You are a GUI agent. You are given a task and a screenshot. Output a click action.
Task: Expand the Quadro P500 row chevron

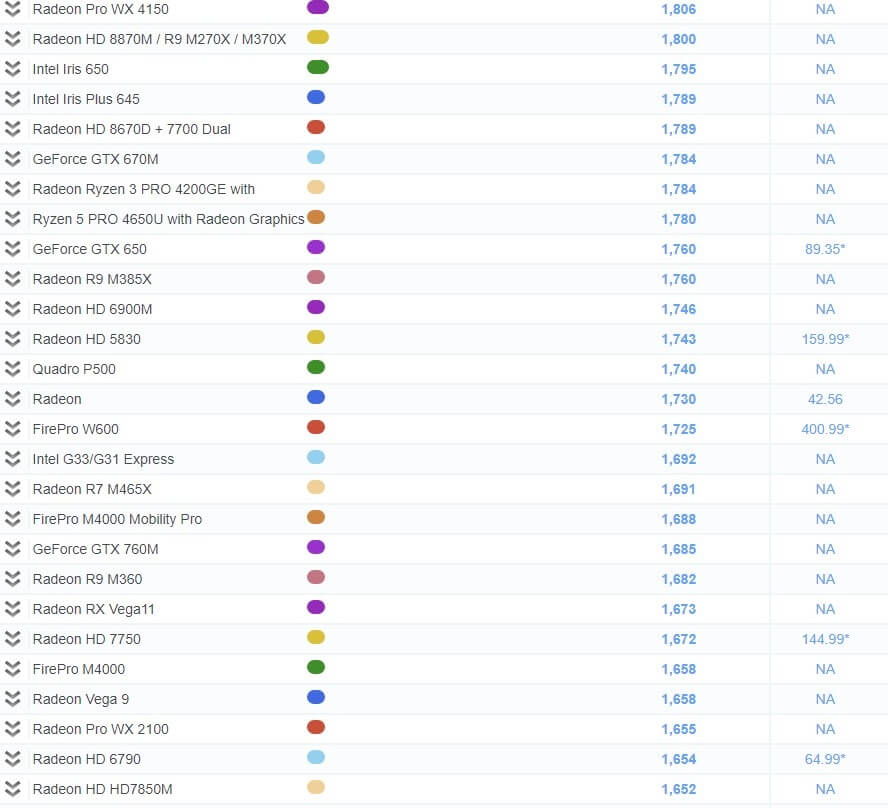tap(12, 369)
